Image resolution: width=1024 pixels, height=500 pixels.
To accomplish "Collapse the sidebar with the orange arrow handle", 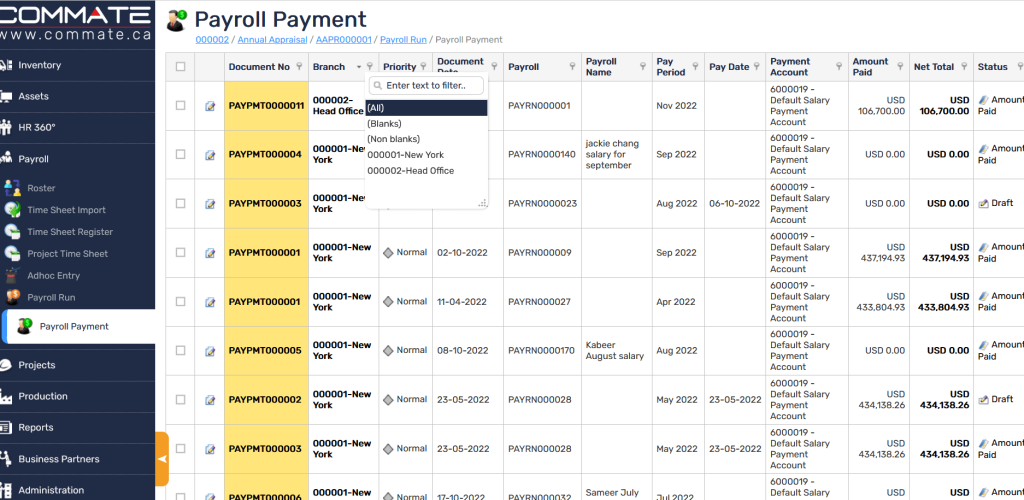I will click(162, 459).
